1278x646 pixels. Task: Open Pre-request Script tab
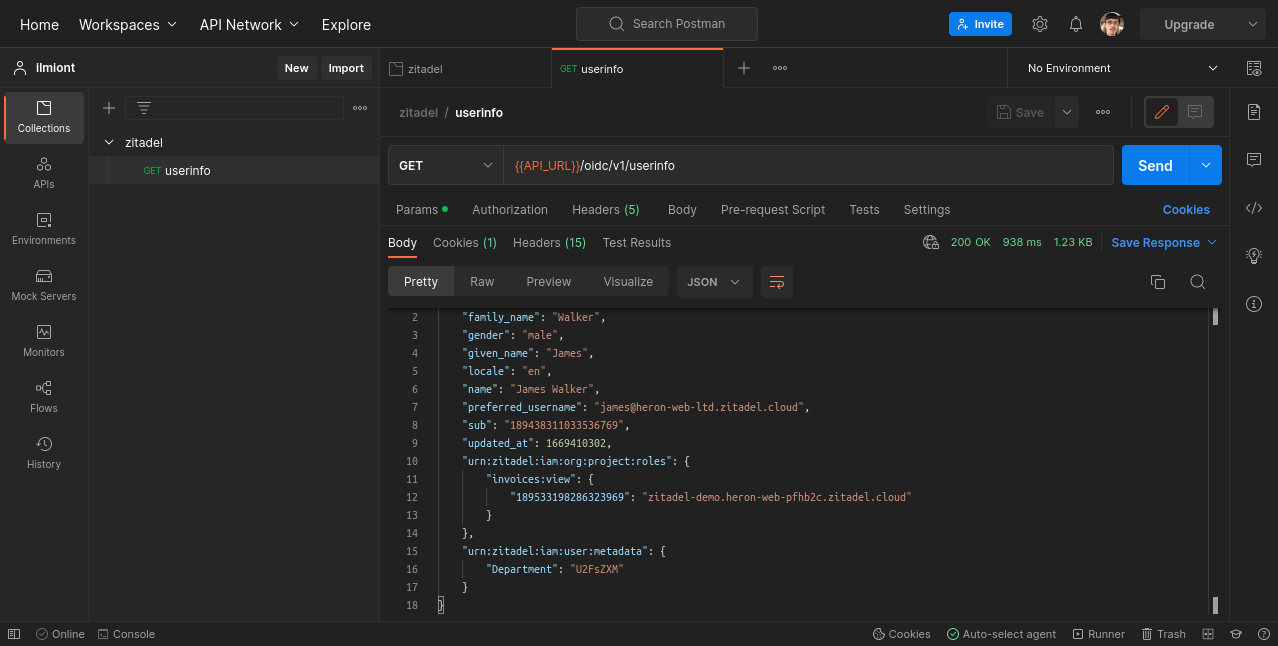pyautogui.click(x=773, y=209)
